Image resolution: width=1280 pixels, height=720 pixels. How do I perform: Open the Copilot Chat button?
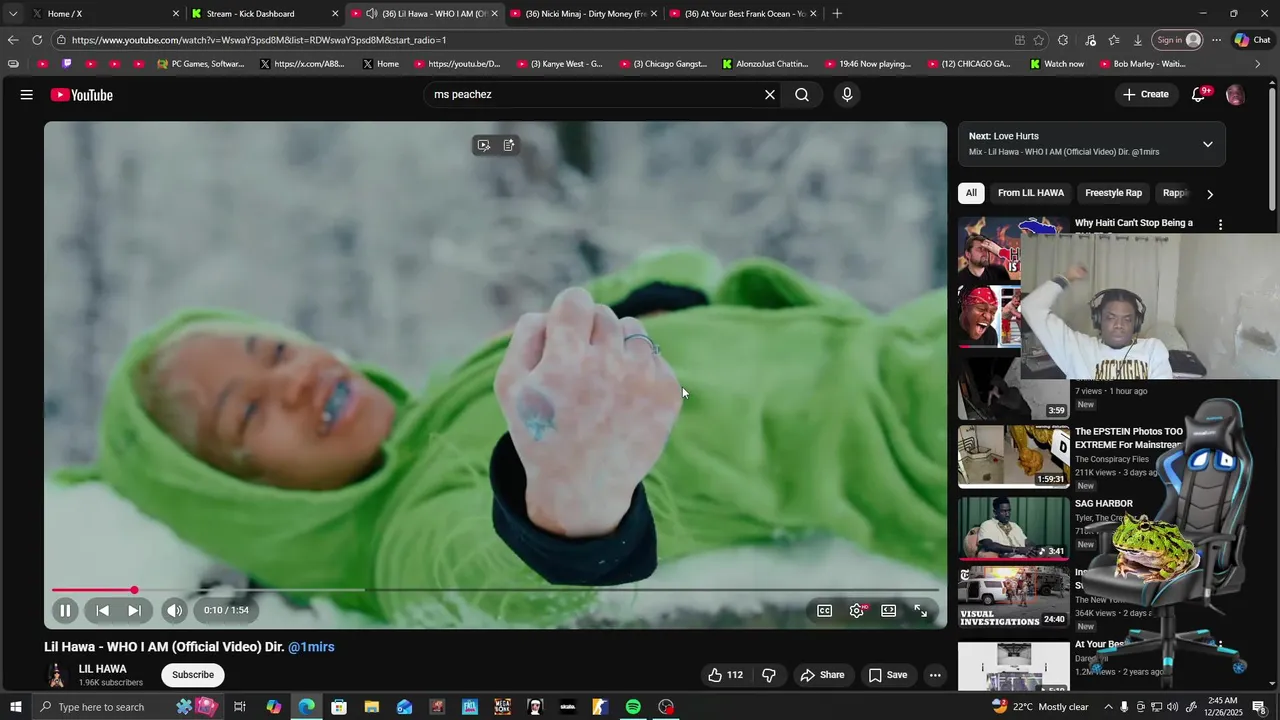point(1253,40)
